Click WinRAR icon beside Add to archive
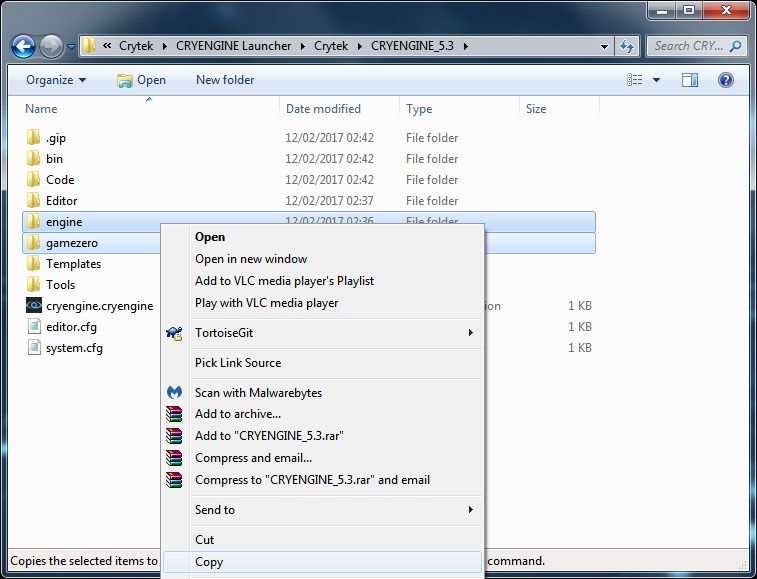 coord(174,414)
